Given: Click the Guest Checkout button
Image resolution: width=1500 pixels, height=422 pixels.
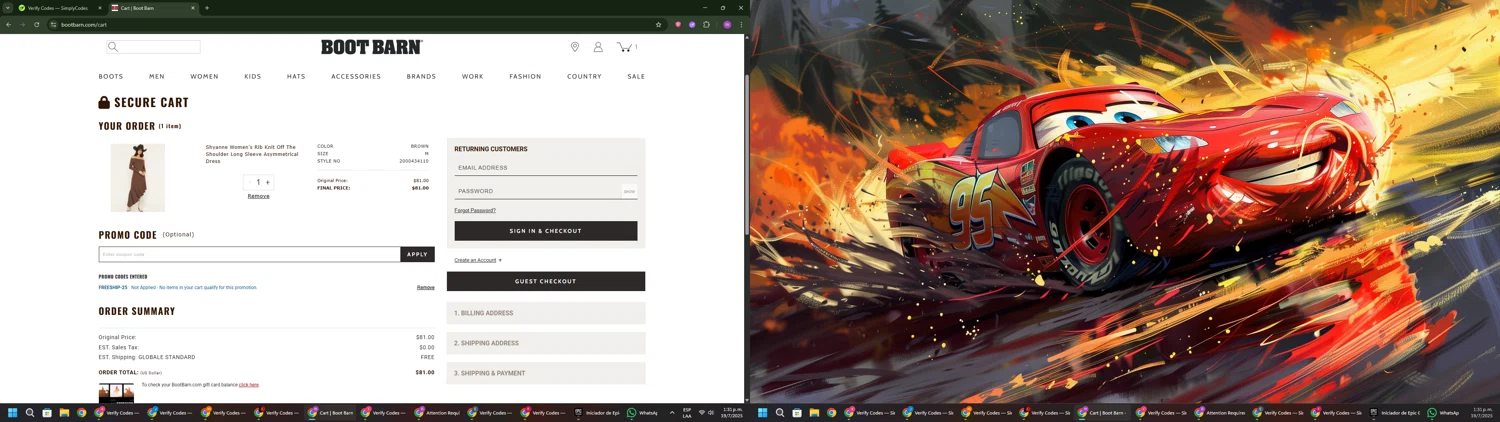Looking at the screenshot, I should tap(545, 281).
